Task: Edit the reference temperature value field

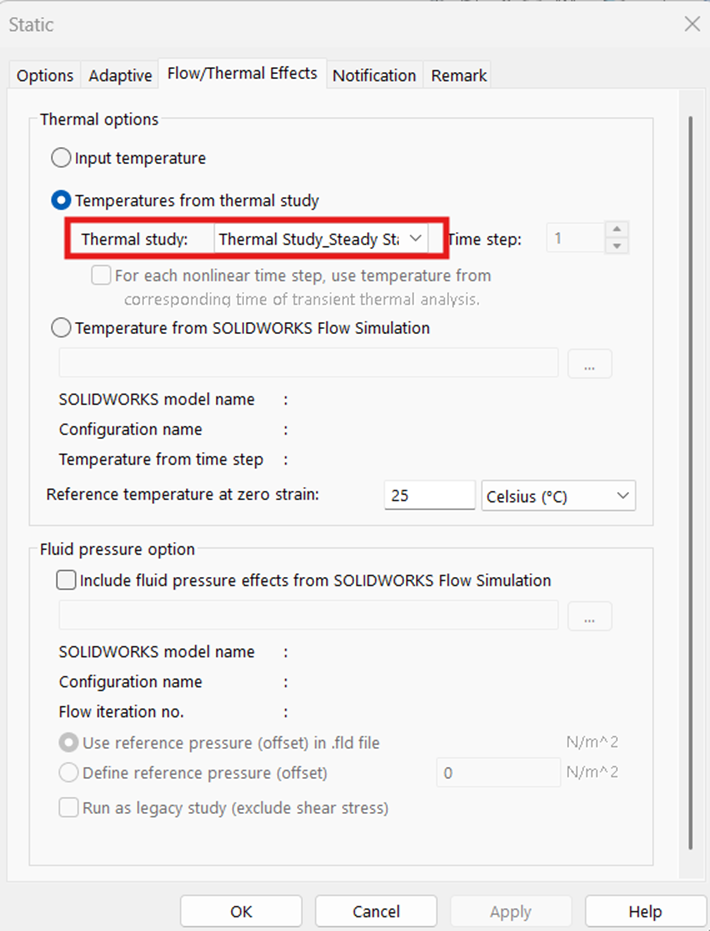Action: pyautogui.click(x=428, y=494)
